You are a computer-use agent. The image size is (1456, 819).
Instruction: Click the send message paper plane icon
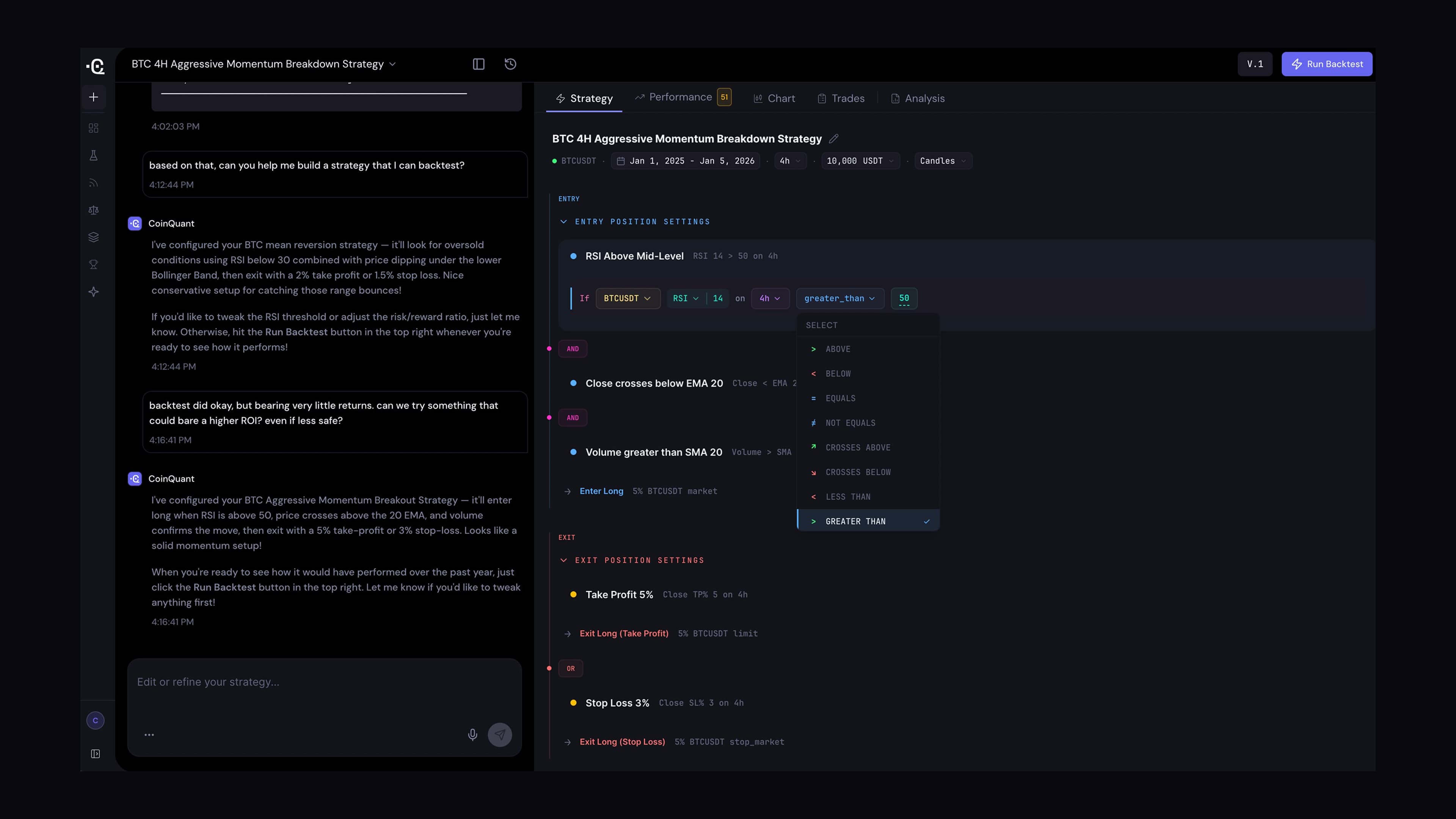(500, 735)
